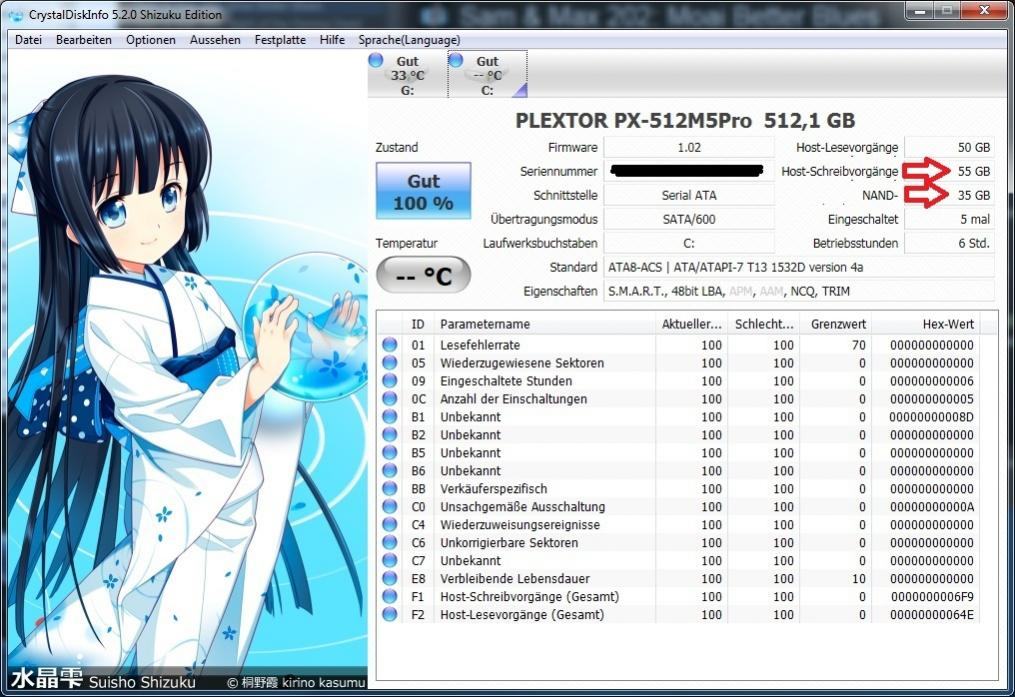Click Grenzwert 70 in Lesefehlerrate row

[858, 345]
